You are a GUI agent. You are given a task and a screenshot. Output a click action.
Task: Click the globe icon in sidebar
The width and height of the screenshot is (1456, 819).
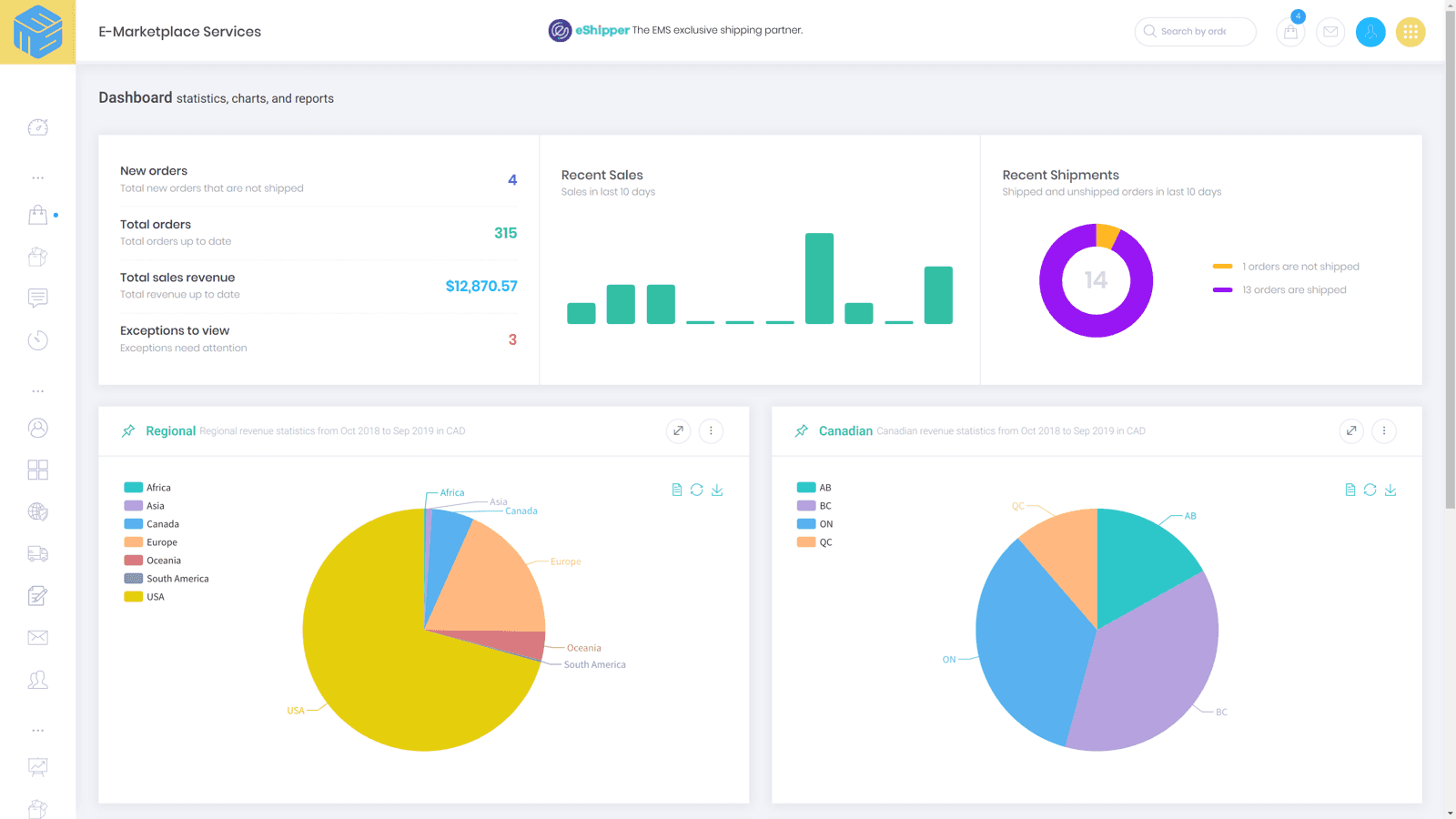tap(37, 511)
